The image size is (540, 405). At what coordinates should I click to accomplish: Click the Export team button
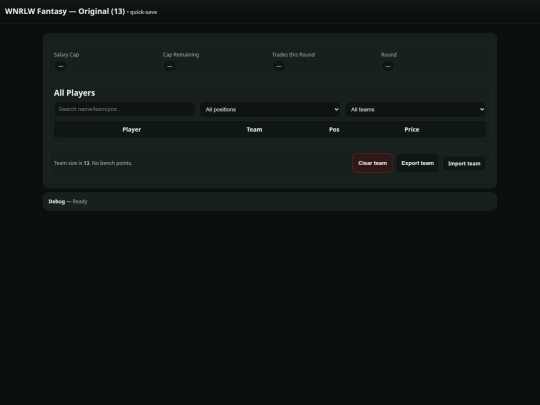417,163
